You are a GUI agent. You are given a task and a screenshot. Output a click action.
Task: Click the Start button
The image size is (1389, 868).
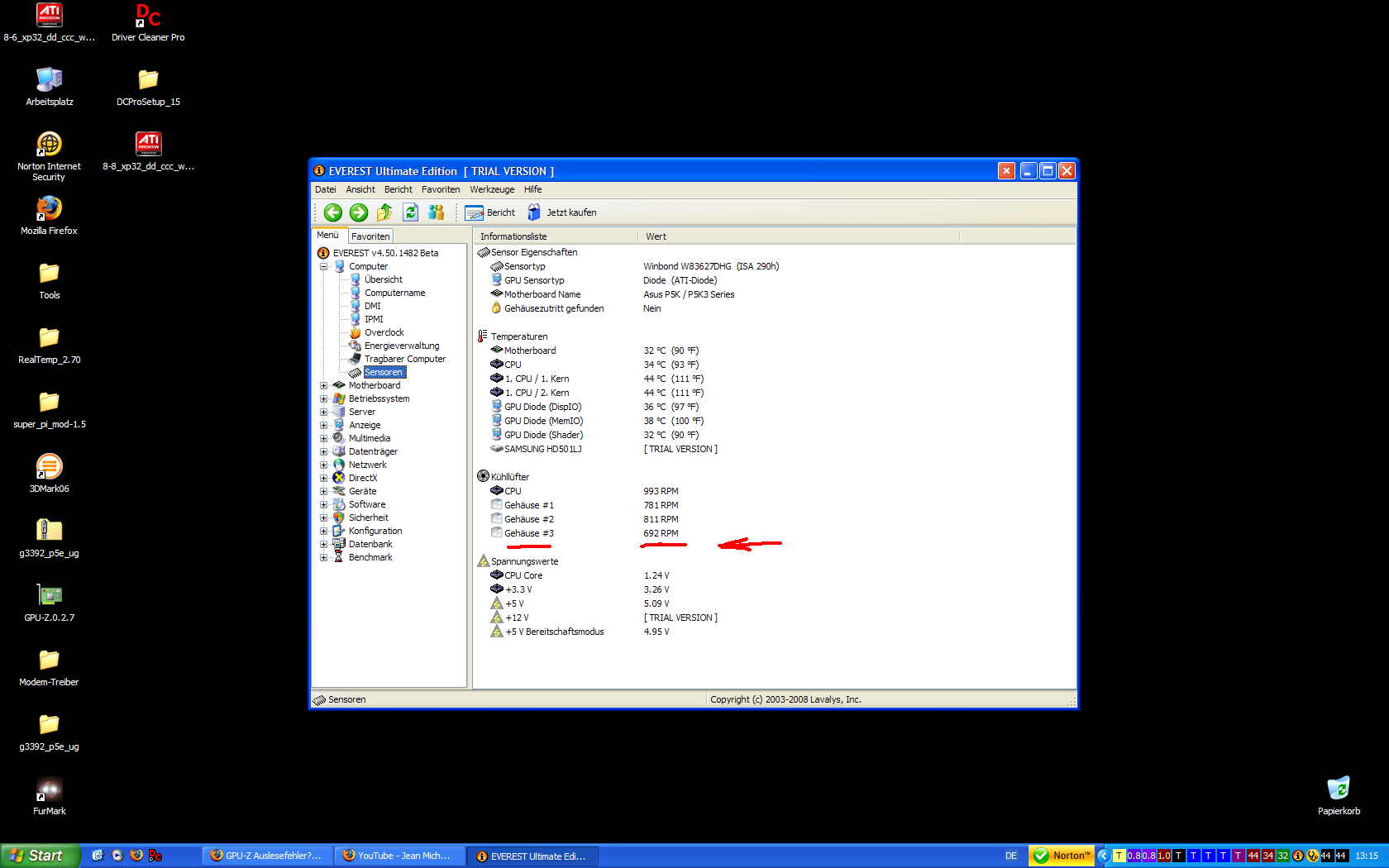click(40, 856)
